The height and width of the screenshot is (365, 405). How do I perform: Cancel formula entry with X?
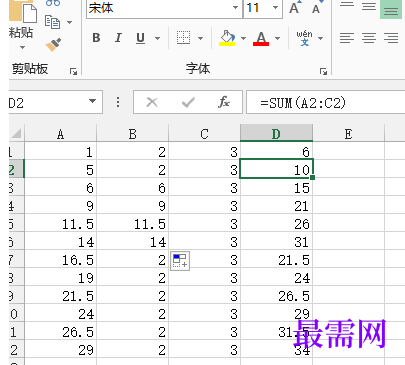click(152, 102)
